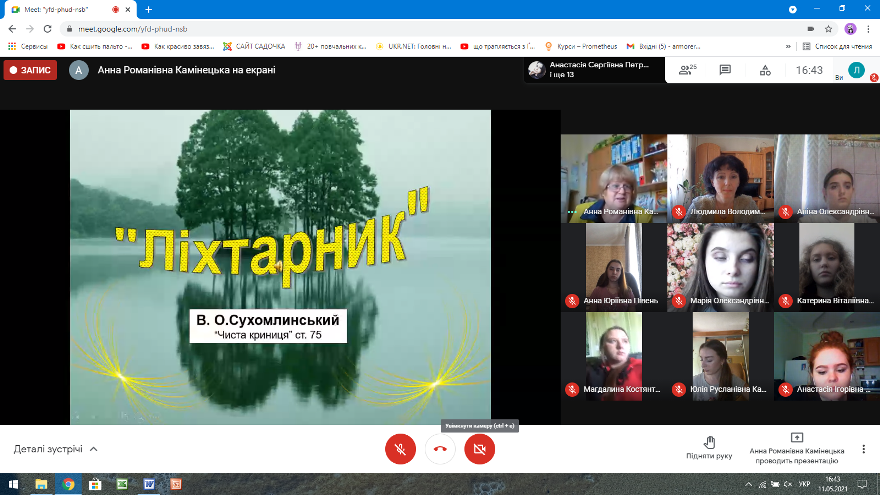Open the network icon in system tray
Image resolution: width=880 pixels, height=495 pixels.
point(762,484)
